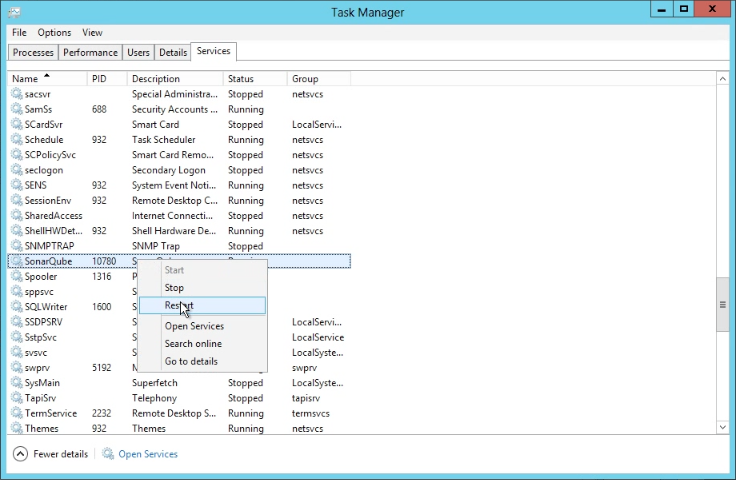Click the Open Services link at bottom

[x=148, y=454]
